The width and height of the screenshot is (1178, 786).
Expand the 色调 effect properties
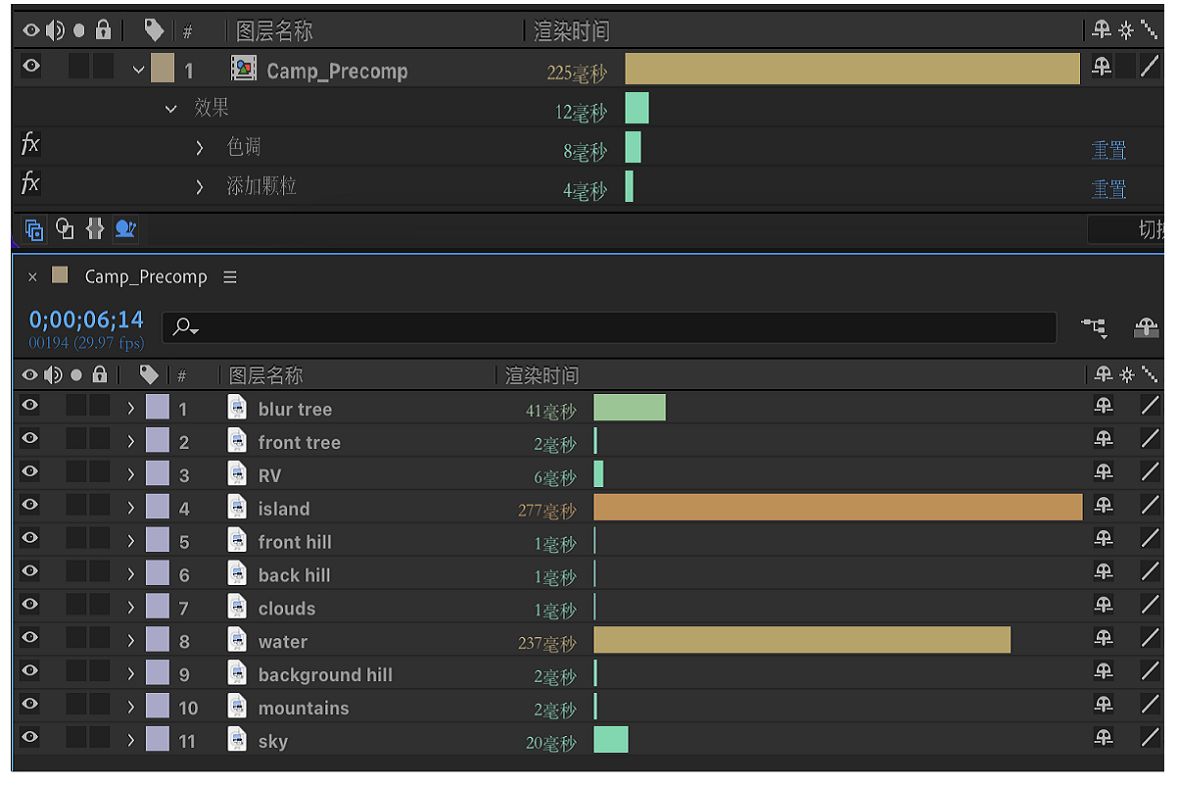pos(199,148)
